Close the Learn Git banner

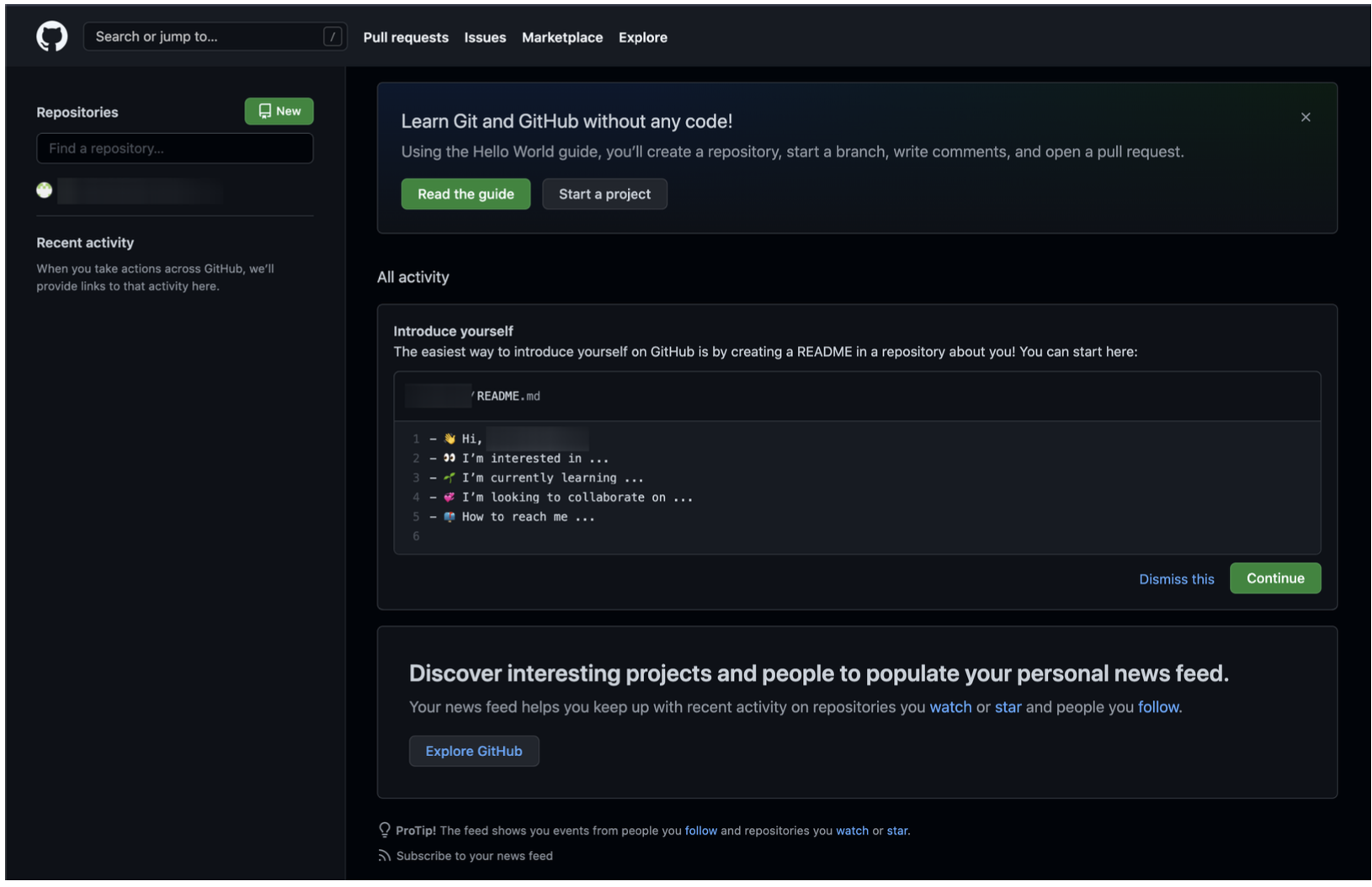click(1305, 117)
